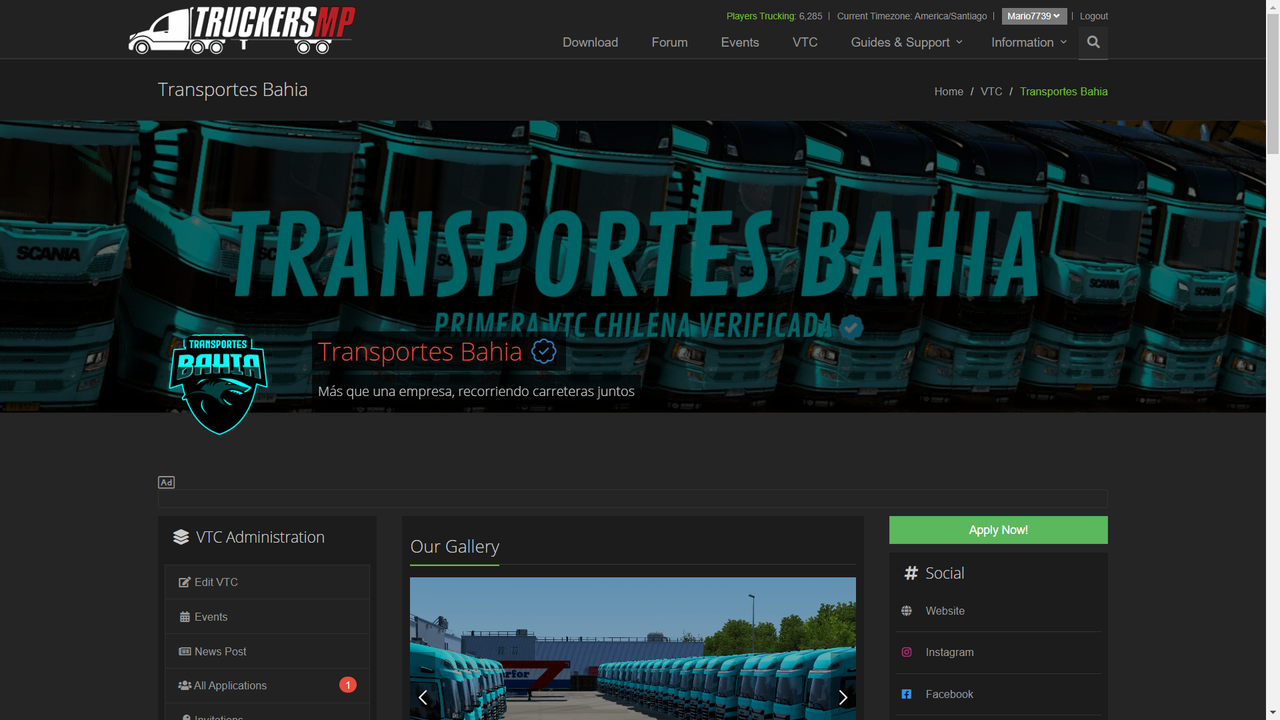Open the Facebook social link

(949, 694)
